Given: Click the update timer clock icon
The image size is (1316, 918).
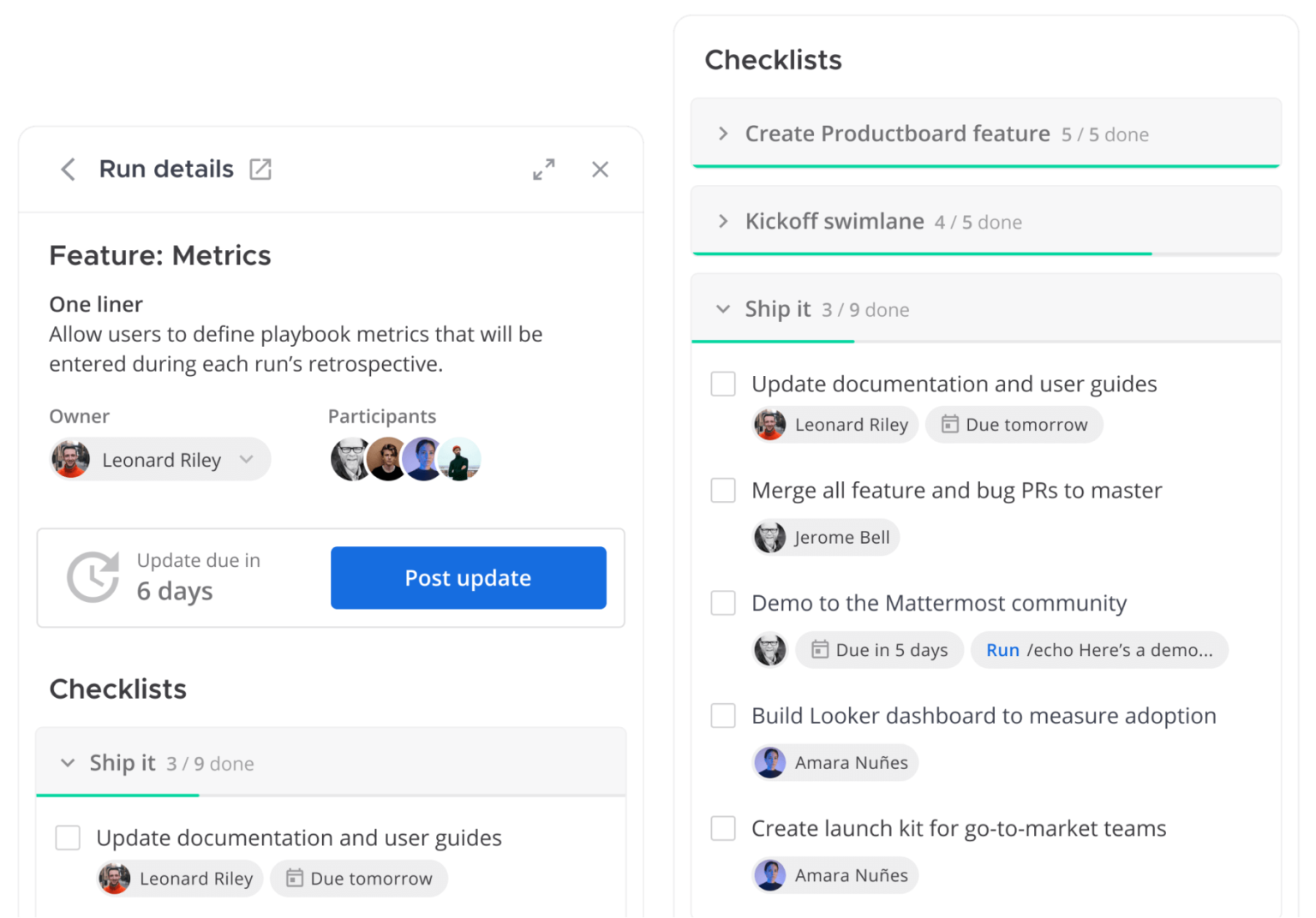Looking at the screenshot, I should [x=91, y=576].
